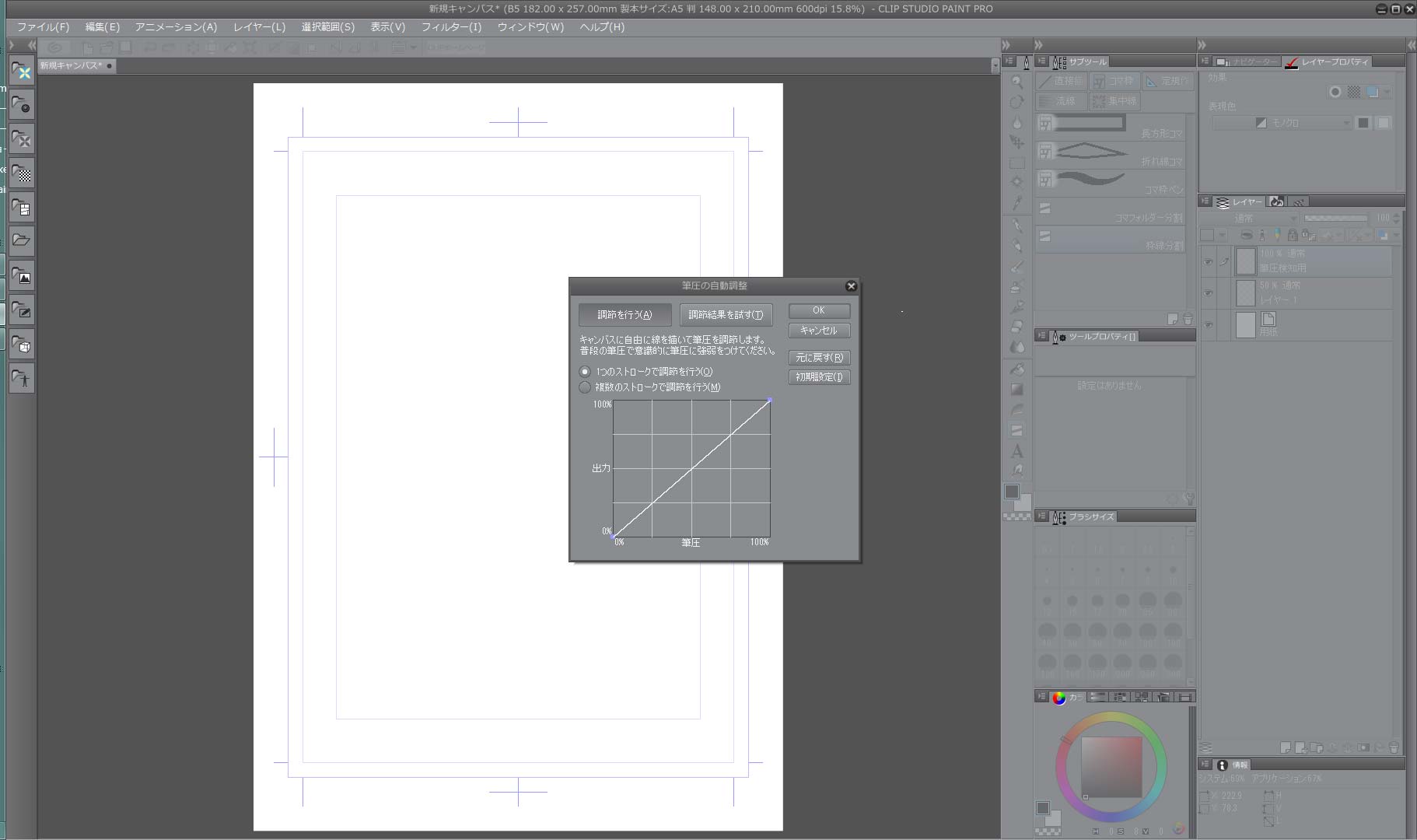
Task: Open the pose material folder icon
Action: pos(22,379)
